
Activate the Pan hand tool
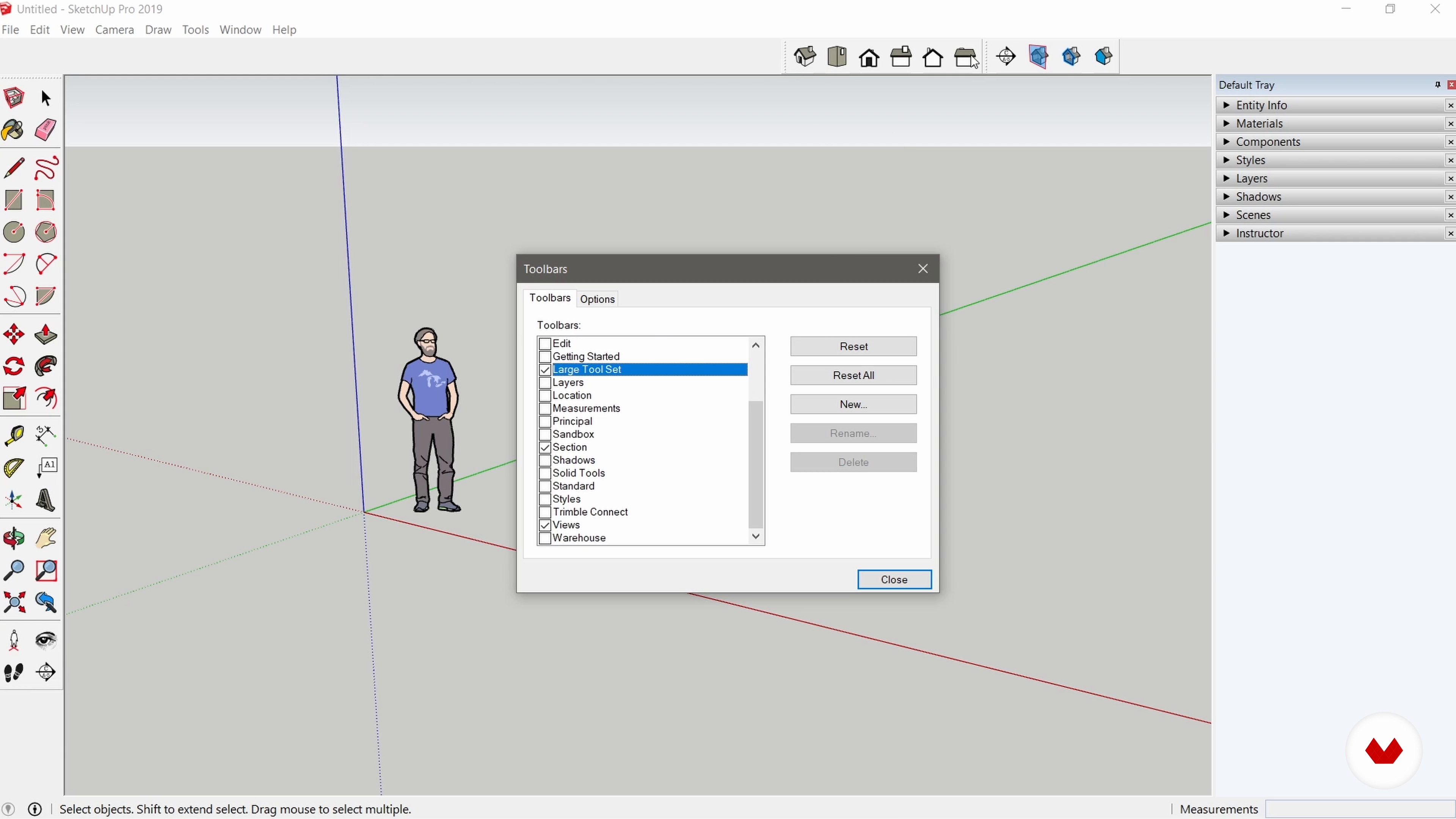[x=46, y=538]
